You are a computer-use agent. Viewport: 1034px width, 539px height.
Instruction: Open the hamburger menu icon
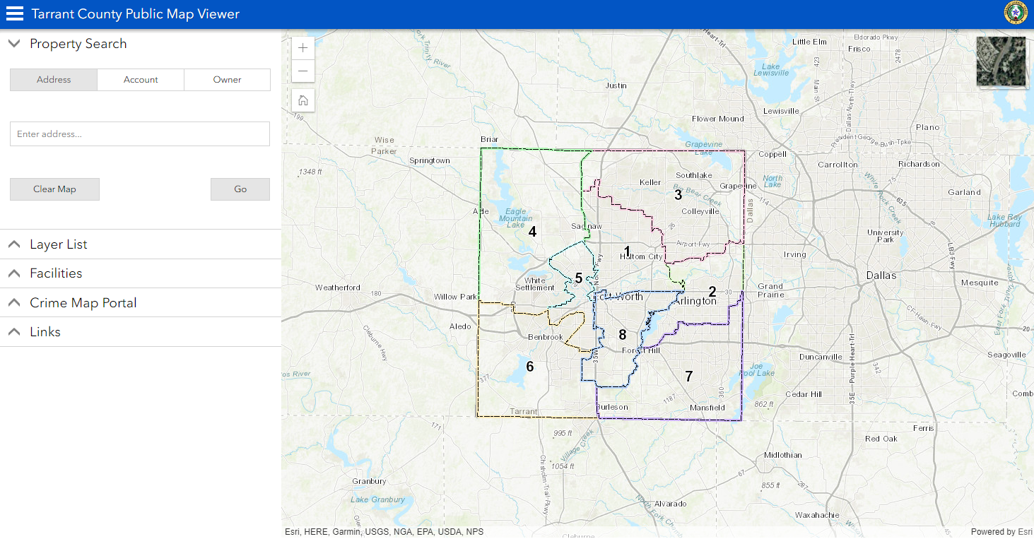pyautogui.click(x=15, y=14)
